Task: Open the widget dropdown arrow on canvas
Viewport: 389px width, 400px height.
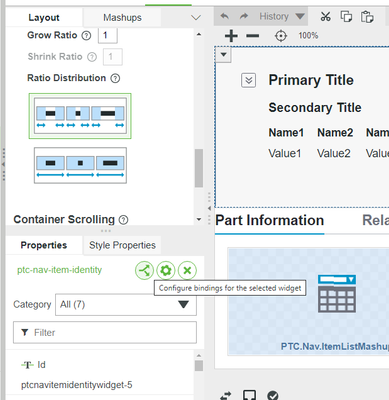Action: click(x=224, y=54)
